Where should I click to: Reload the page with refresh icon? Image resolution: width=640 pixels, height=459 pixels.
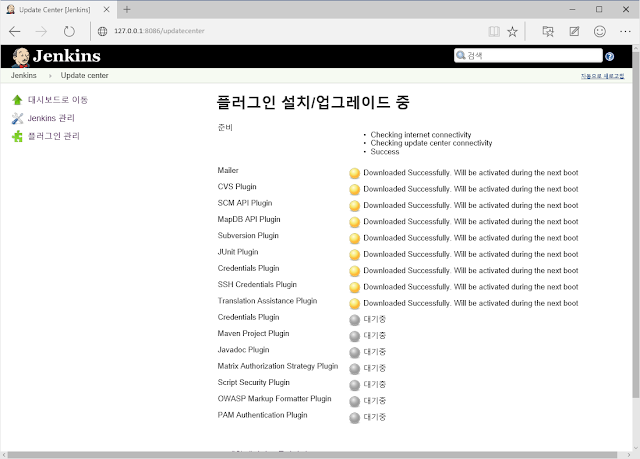pyautogui.click(x=69, y=31)
